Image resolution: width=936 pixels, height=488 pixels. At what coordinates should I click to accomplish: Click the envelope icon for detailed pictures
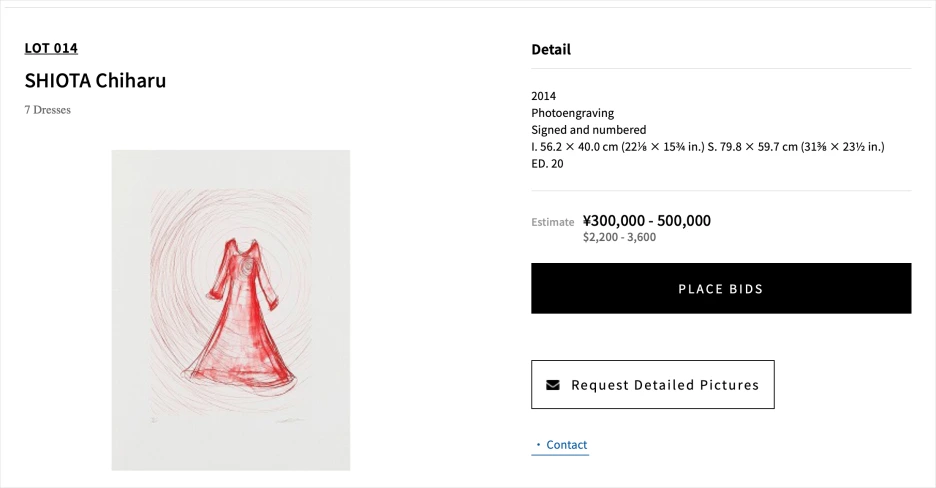coord(553,385)
